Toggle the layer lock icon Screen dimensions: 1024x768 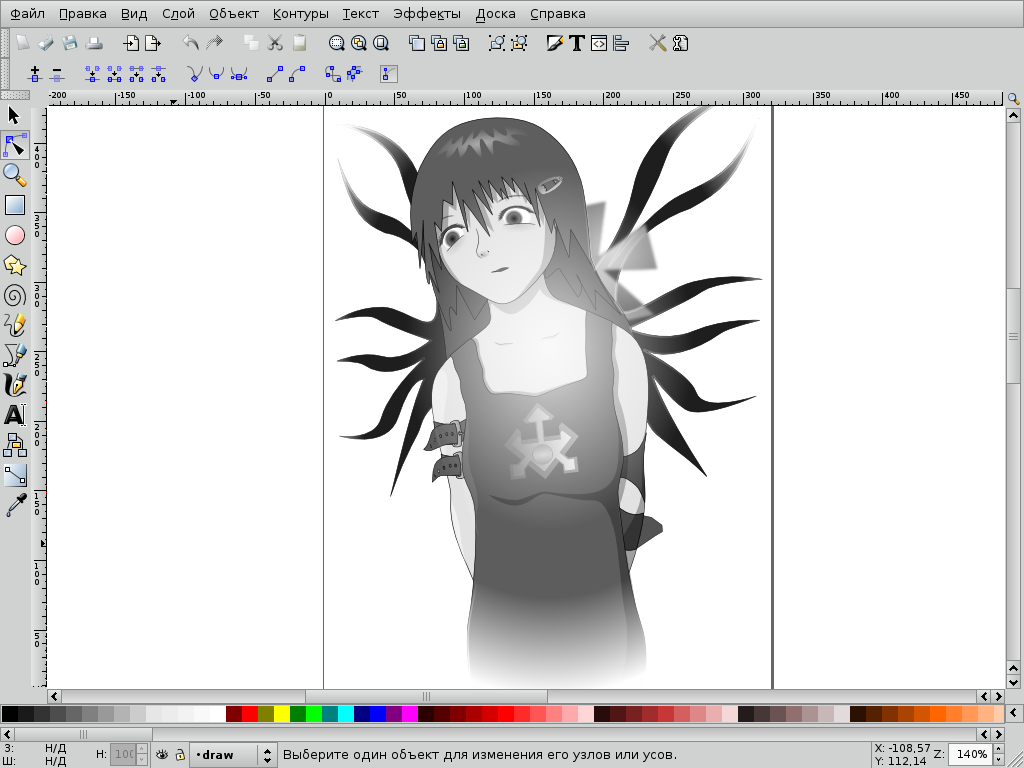[180, 755]
